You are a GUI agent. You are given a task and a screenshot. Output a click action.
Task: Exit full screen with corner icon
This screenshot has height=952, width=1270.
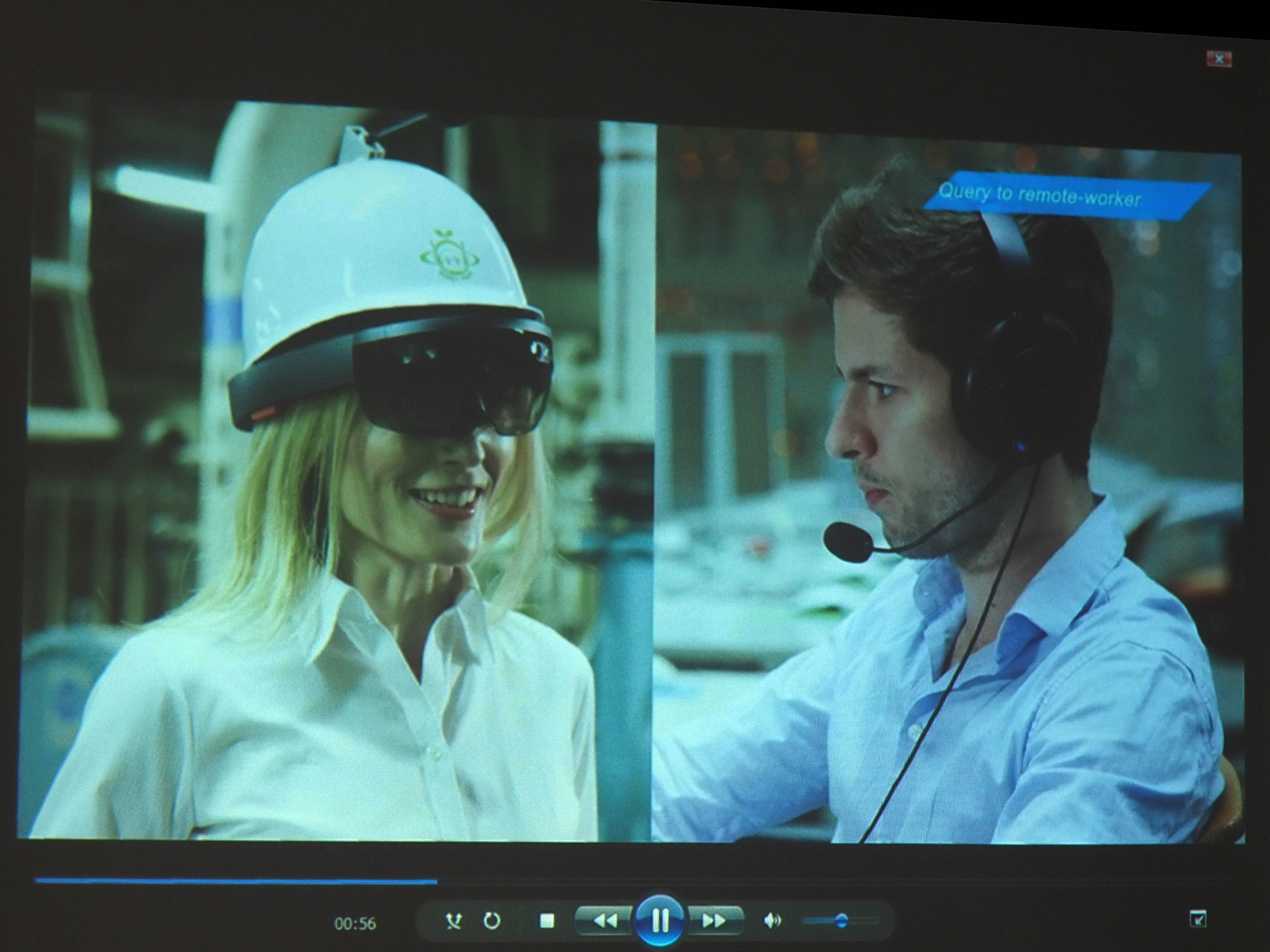1198,918
